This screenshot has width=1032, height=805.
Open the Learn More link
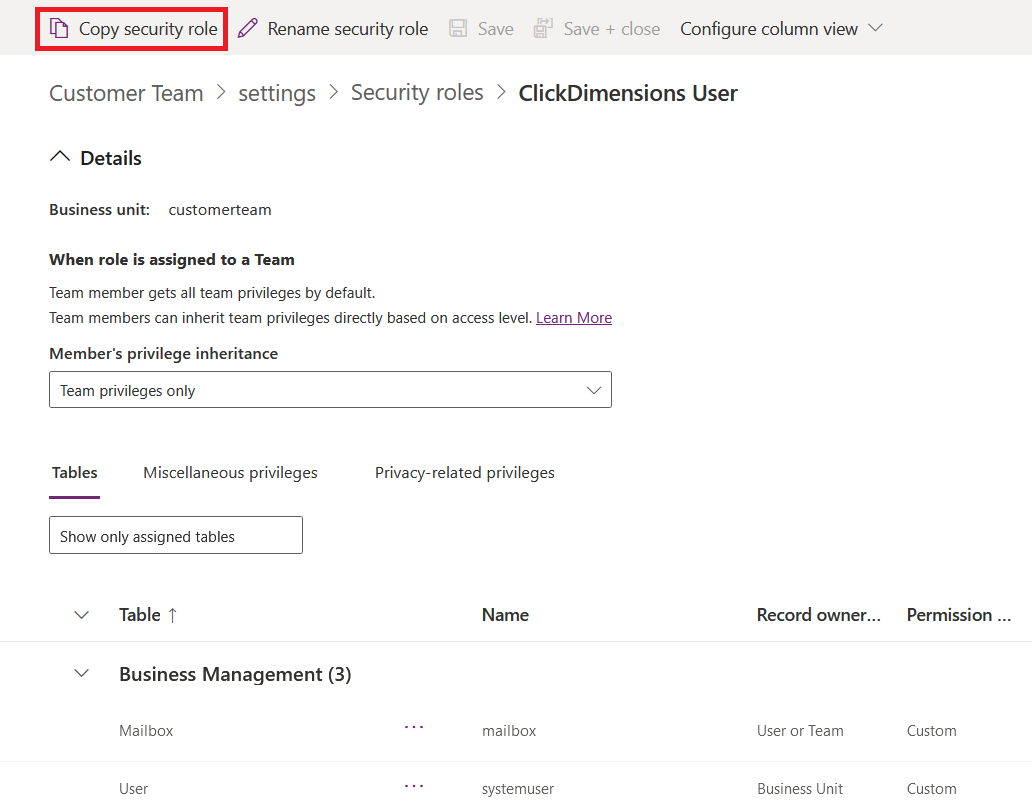click(x=574, y=318)
